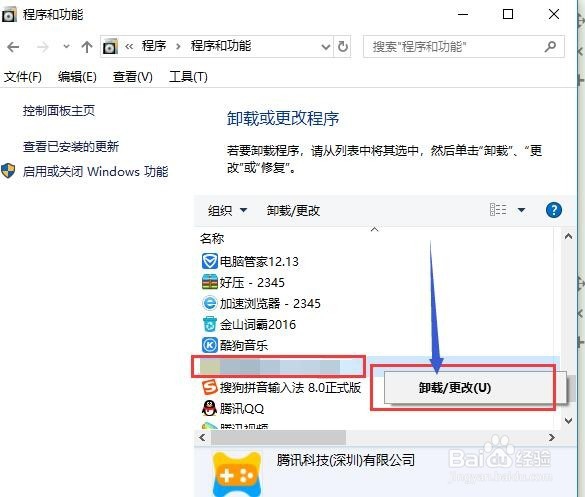Change view with the view layout icon
Viewport: 585px width, 497px height.
pos(498,210)
